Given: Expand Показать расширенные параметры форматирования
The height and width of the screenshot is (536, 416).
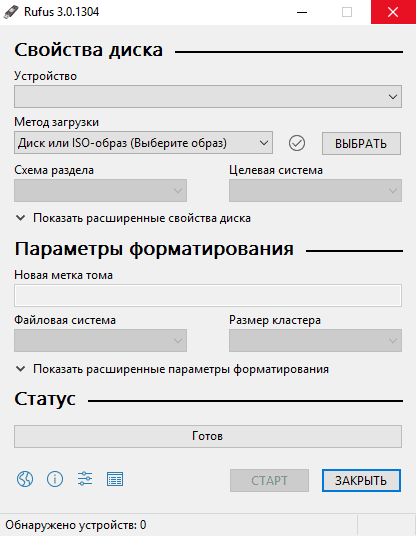Looking at the screenshot, I should pos(172,369).
